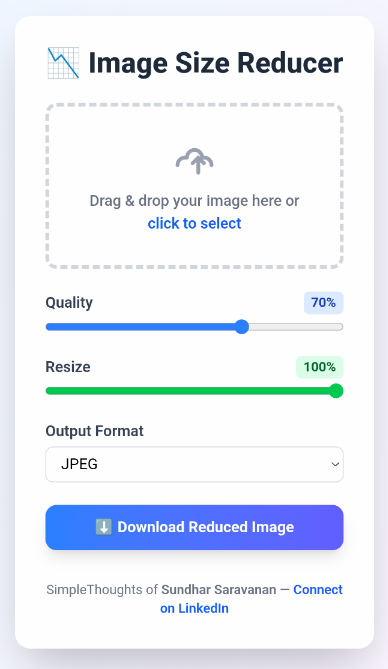Click the dashed drag and drop zone
The image size is (388, 669).
(194, 186)
